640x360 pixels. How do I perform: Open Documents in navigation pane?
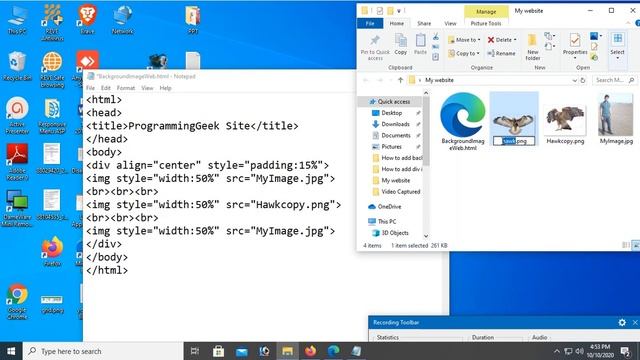click(396, 135)
